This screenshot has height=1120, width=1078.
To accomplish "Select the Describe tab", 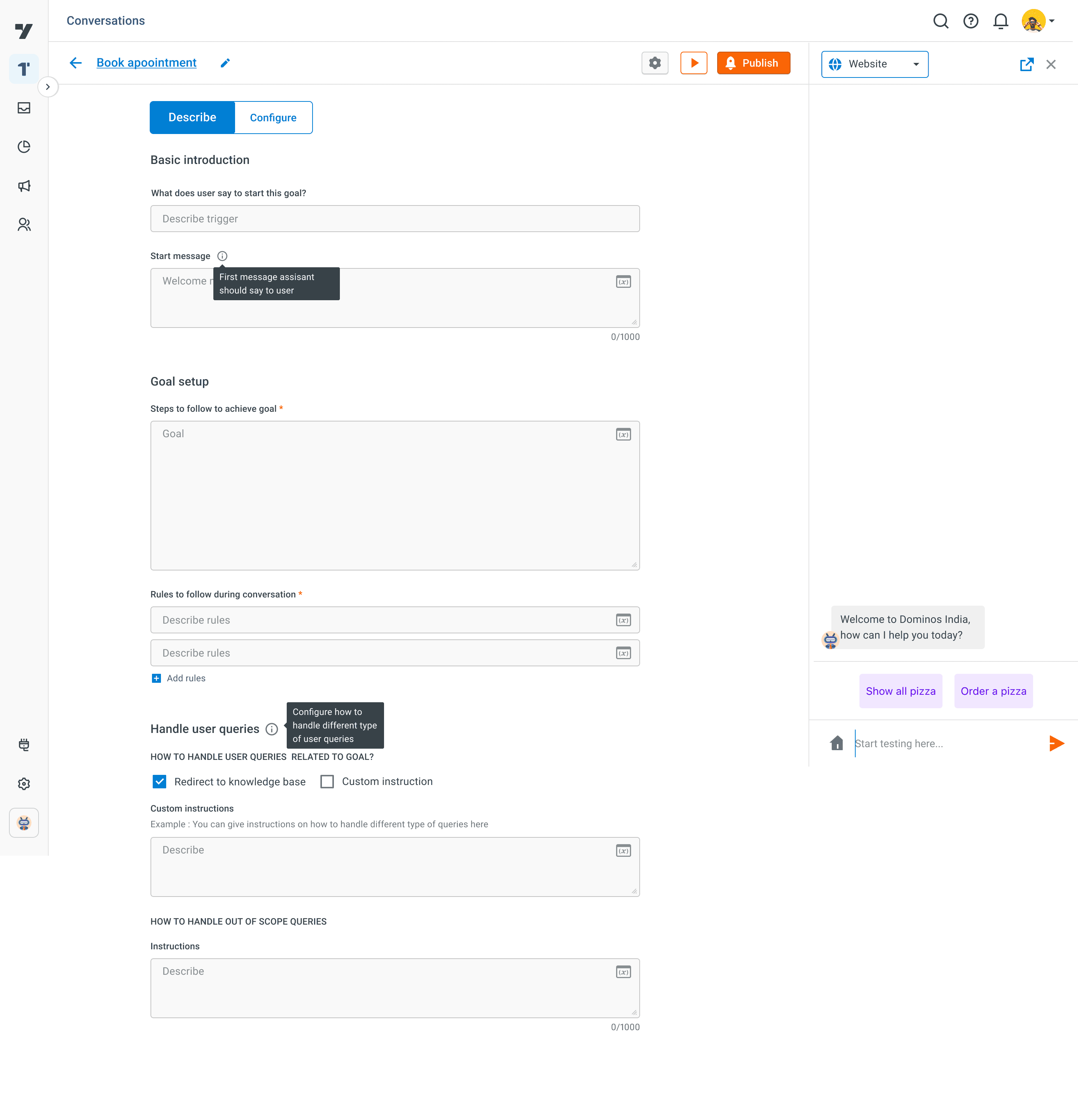I will (192, 118).
